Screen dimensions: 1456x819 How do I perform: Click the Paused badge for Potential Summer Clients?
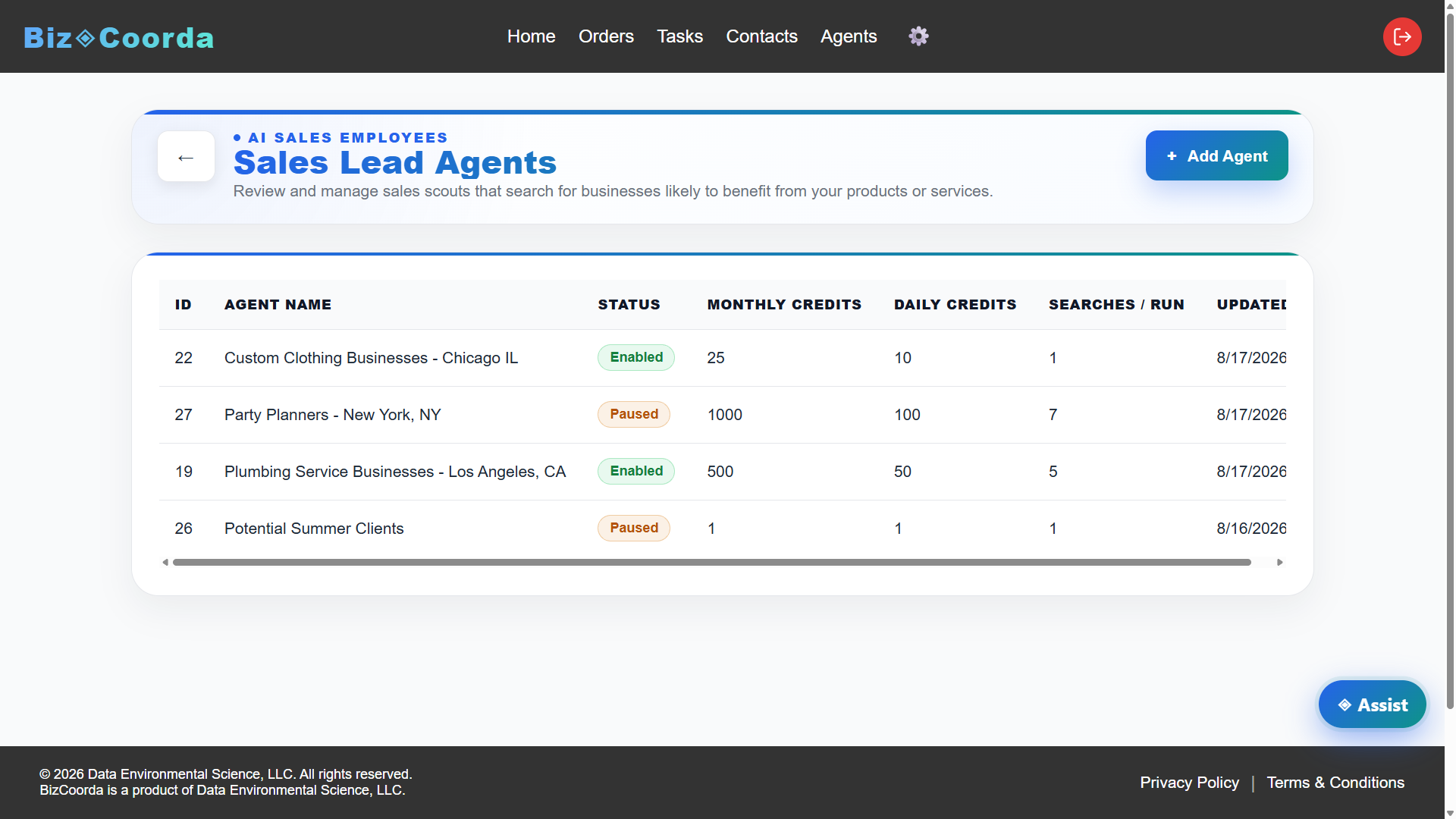634,528
